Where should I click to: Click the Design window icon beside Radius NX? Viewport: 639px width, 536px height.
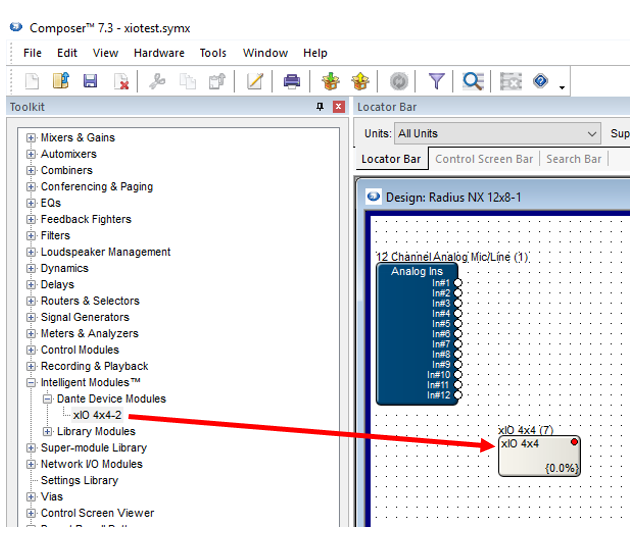[x=374, y=196]
